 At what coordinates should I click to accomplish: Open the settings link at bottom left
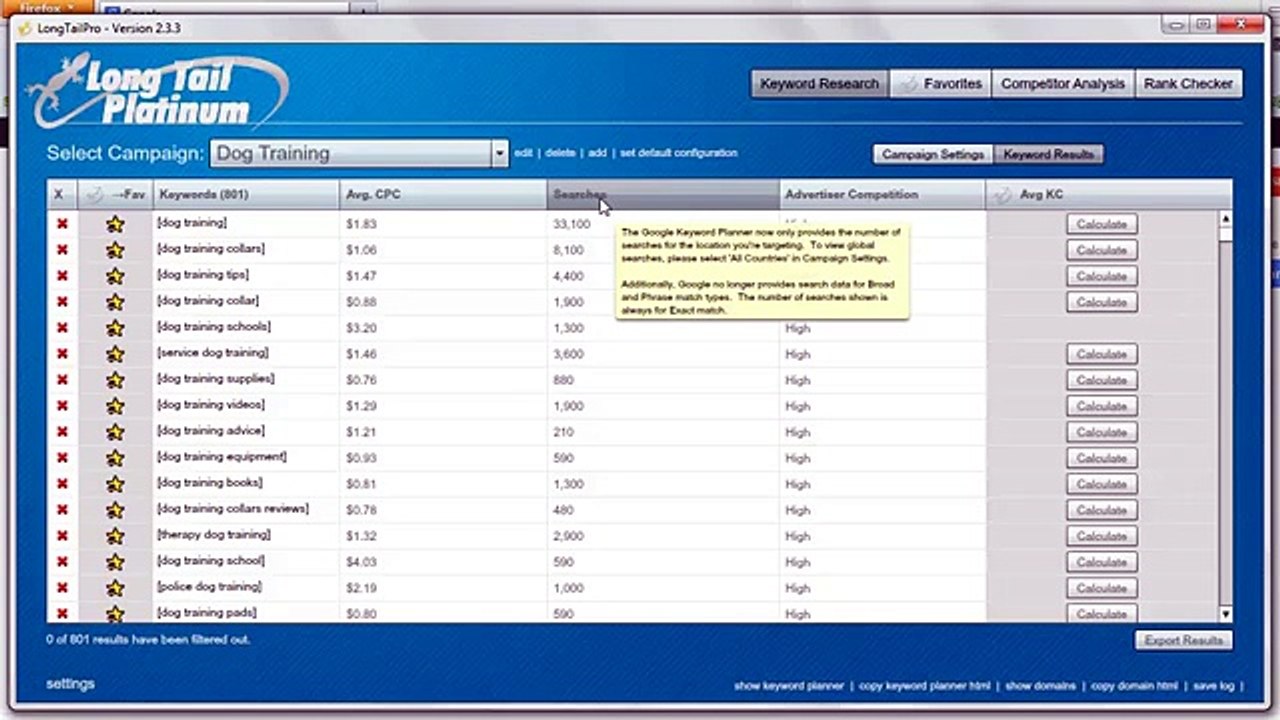coord(70,684)
